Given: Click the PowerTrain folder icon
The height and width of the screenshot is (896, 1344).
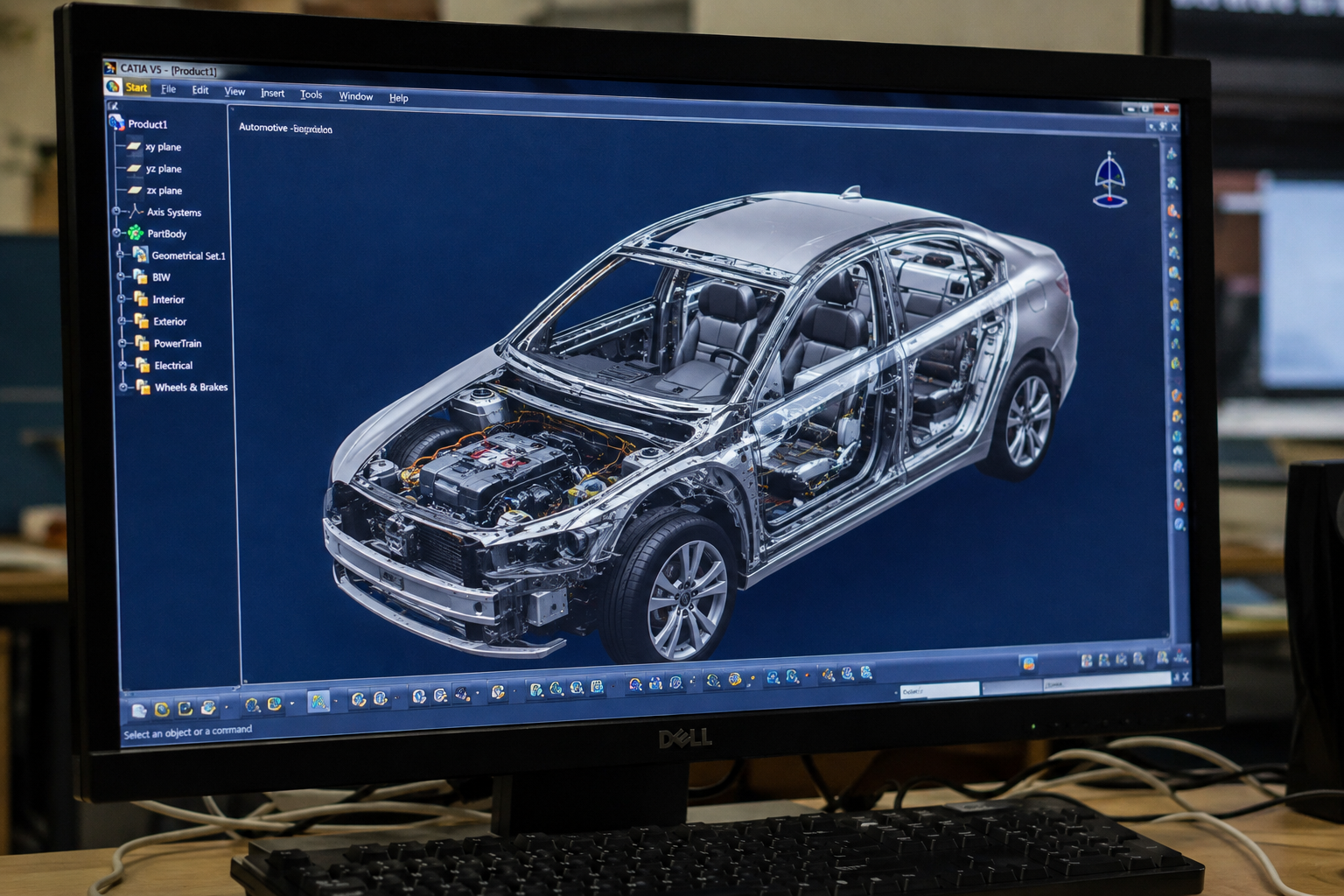Looking at the screenshot, I should point(142,343).
